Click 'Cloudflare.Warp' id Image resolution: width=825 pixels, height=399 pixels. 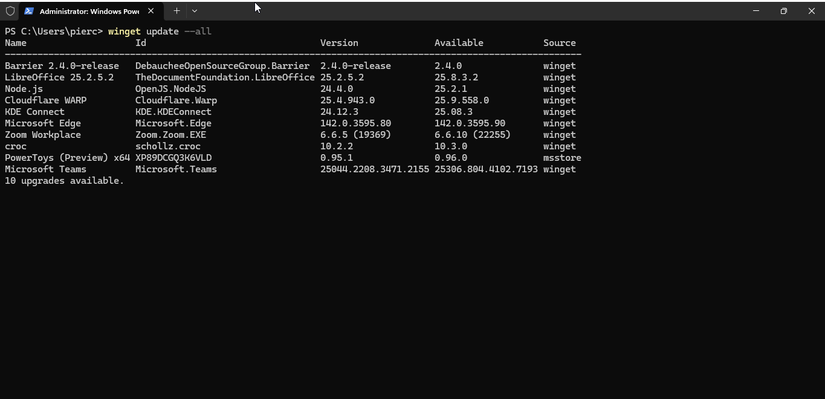pyautogui.click(x=176, y=101)
